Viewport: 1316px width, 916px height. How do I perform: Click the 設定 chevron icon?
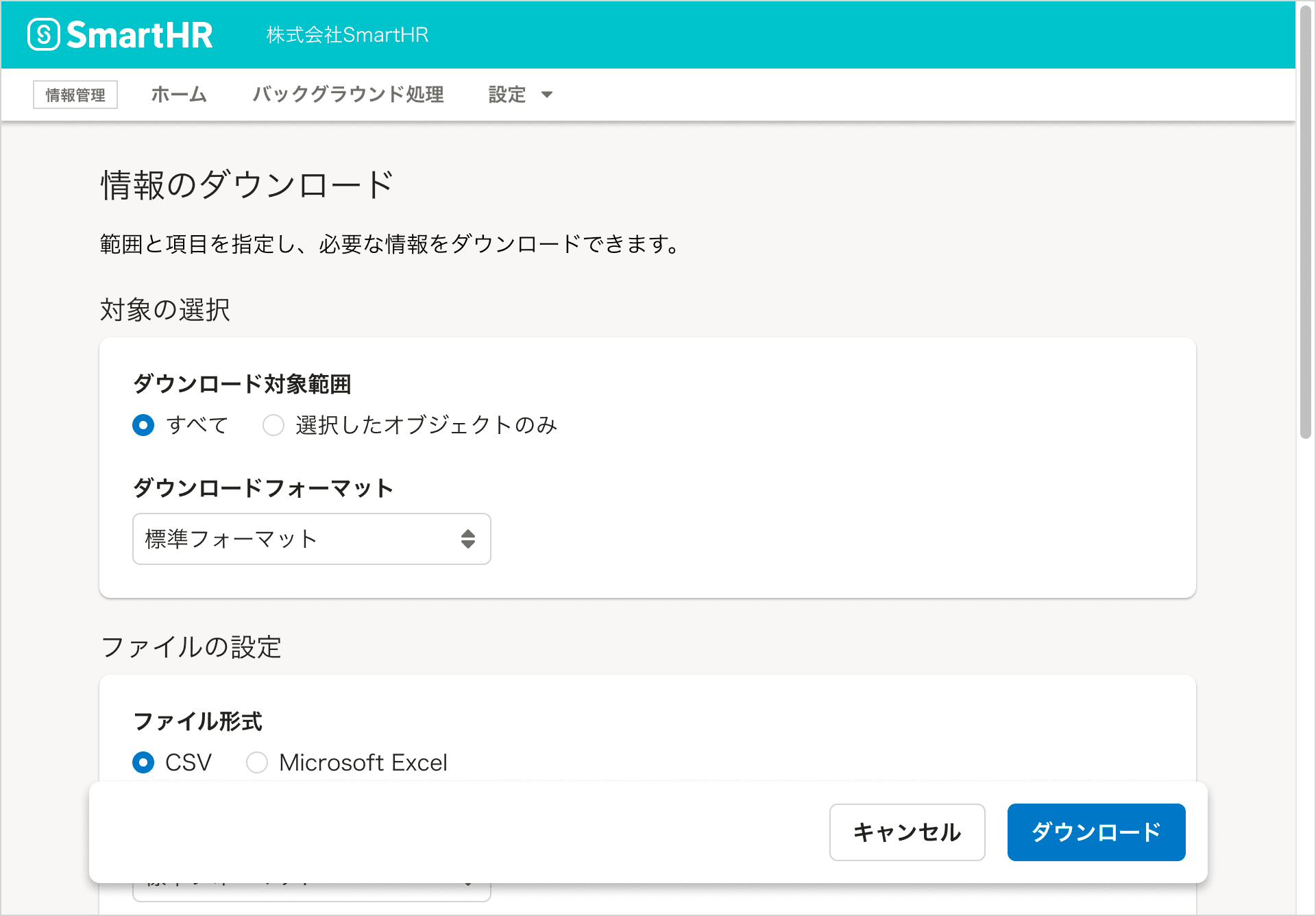coord(546,95)
